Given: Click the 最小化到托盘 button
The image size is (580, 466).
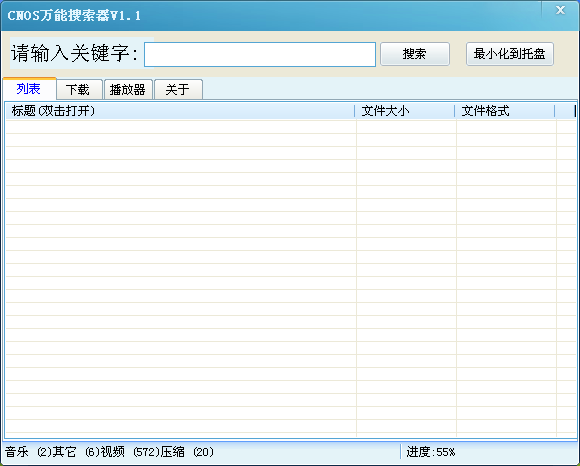Looking at the screenshot, I should (510, 54).
